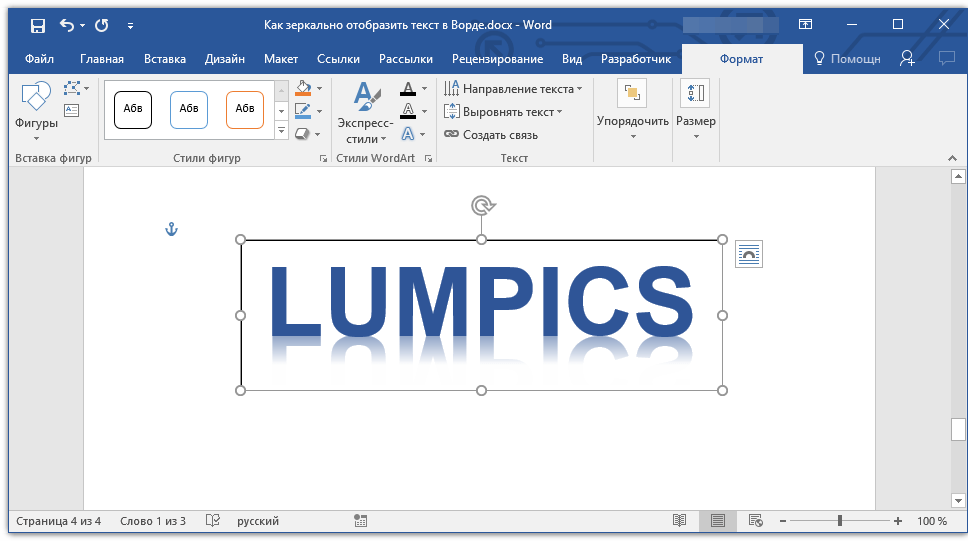Click Создать связь button
The image size is (968, 541).
click(491, 135)
